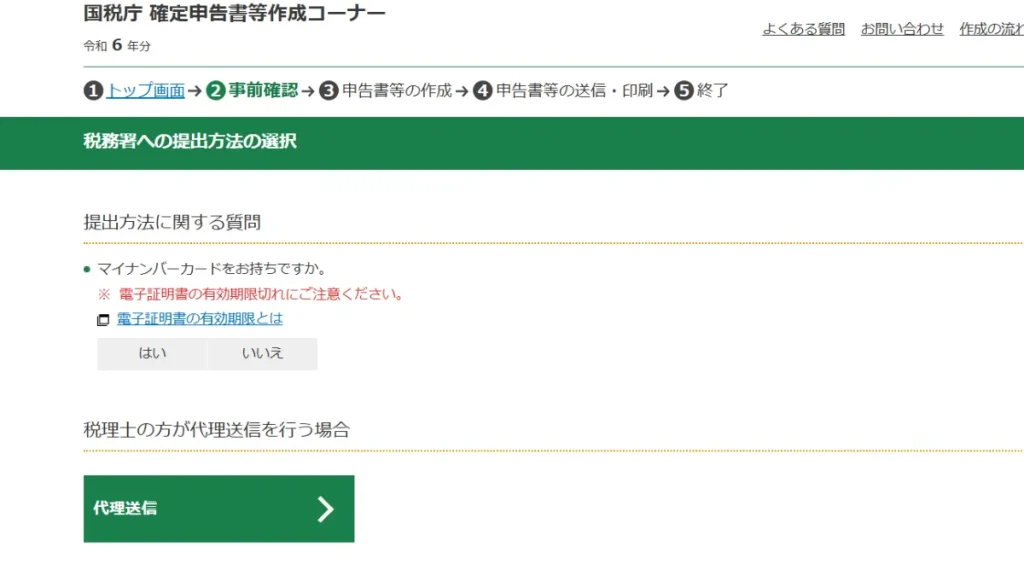Open the お問い合わせ page
The height and width of the screenshot is (576, 1024).
tap(903, 29)
